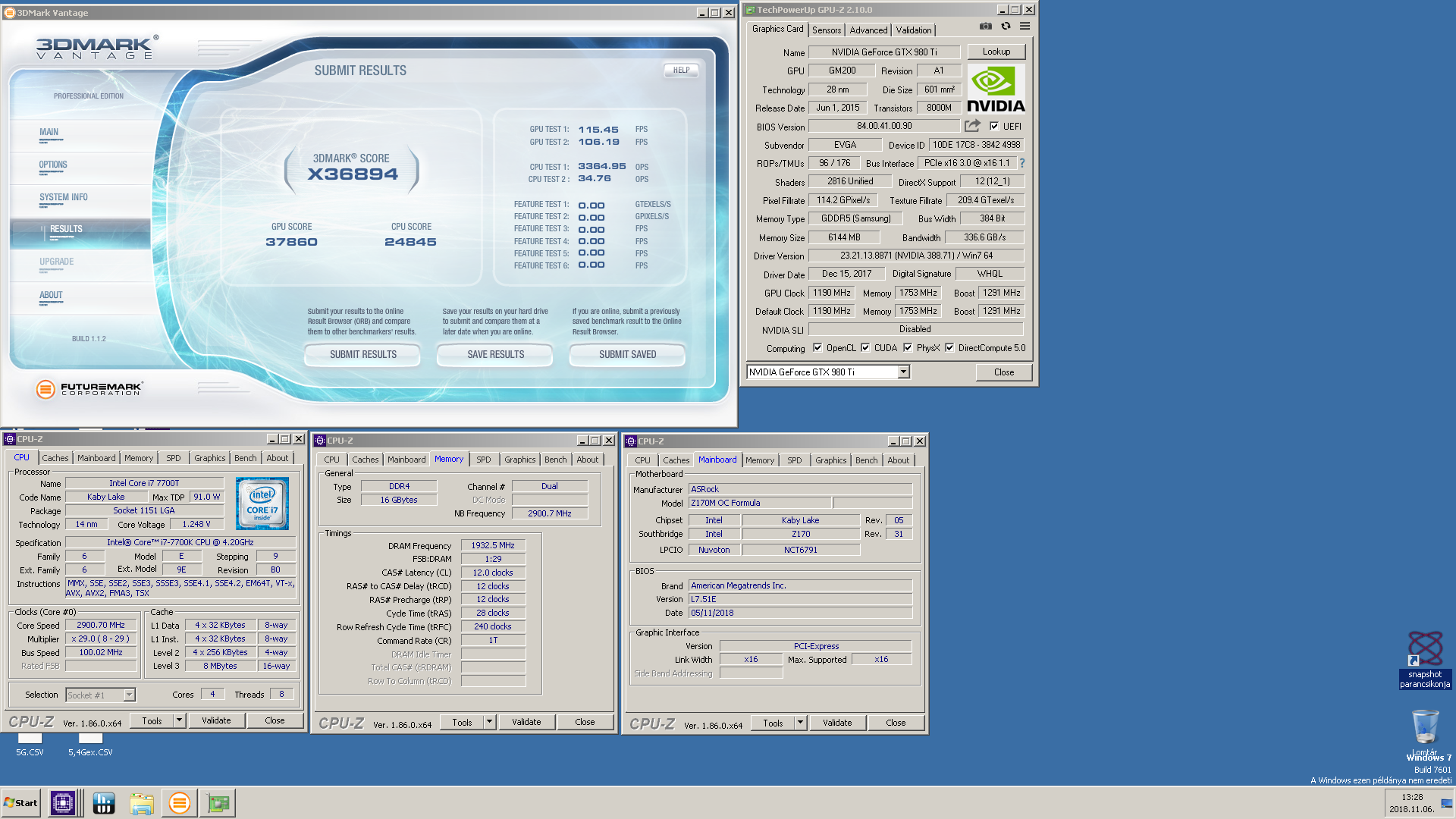Click the blue bar-chart taskbar icon
This screenshot has height=819, width=1456.
103,802
